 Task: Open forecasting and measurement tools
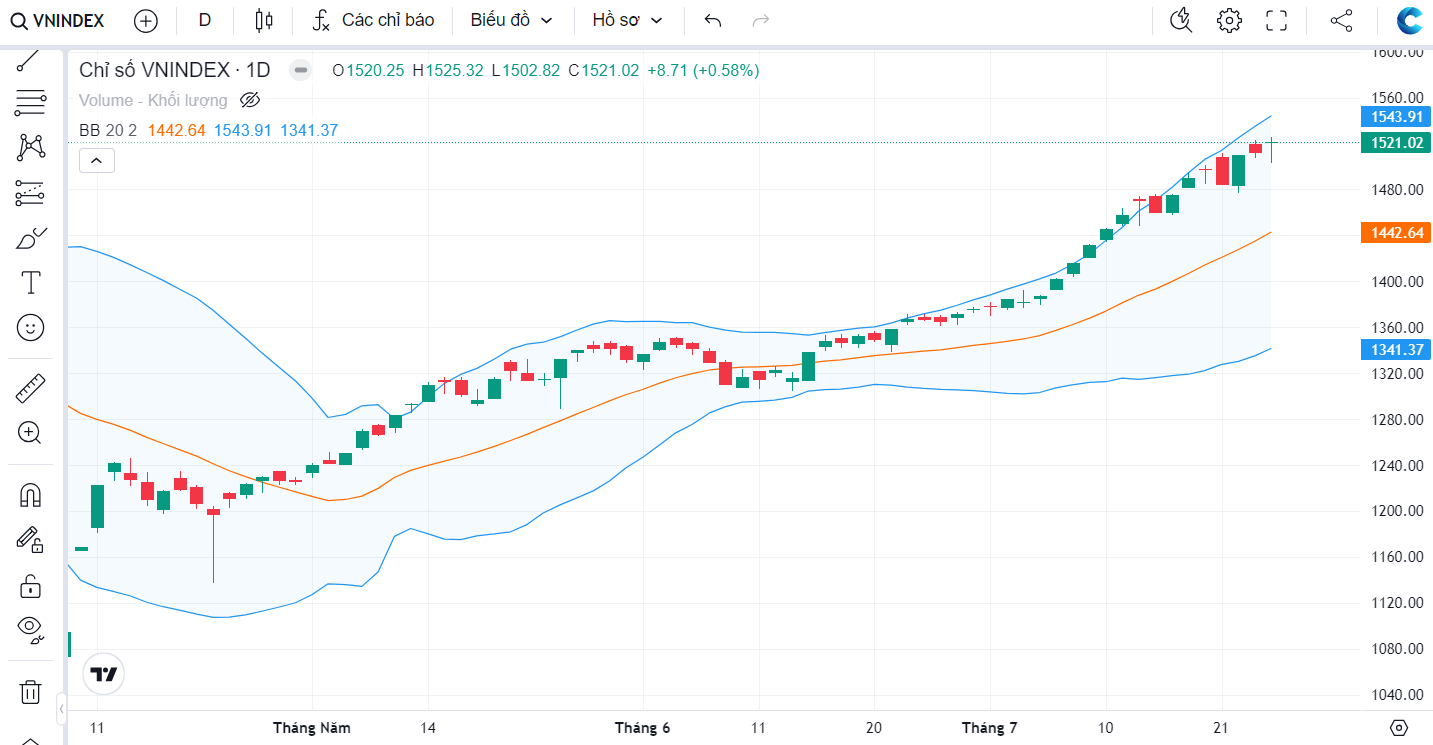pyautogui.click(x=30, y=193)
